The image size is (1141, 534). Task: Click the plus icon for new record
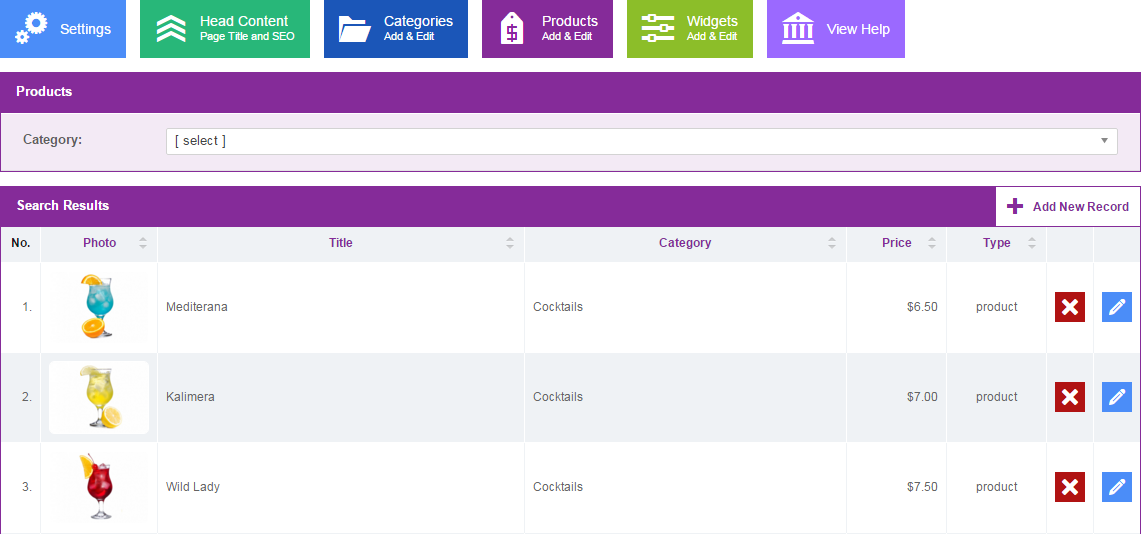[1015, 206]
